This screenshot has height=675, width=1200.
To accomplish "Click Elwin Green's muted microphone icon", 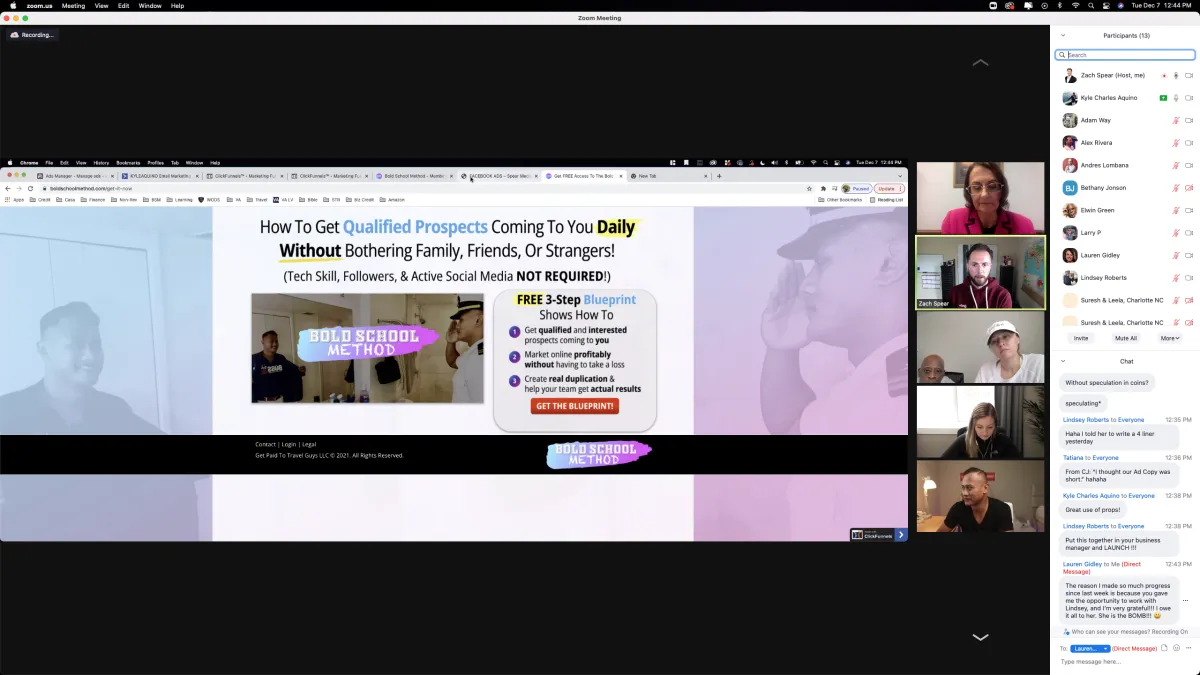I will point(1176,211).
